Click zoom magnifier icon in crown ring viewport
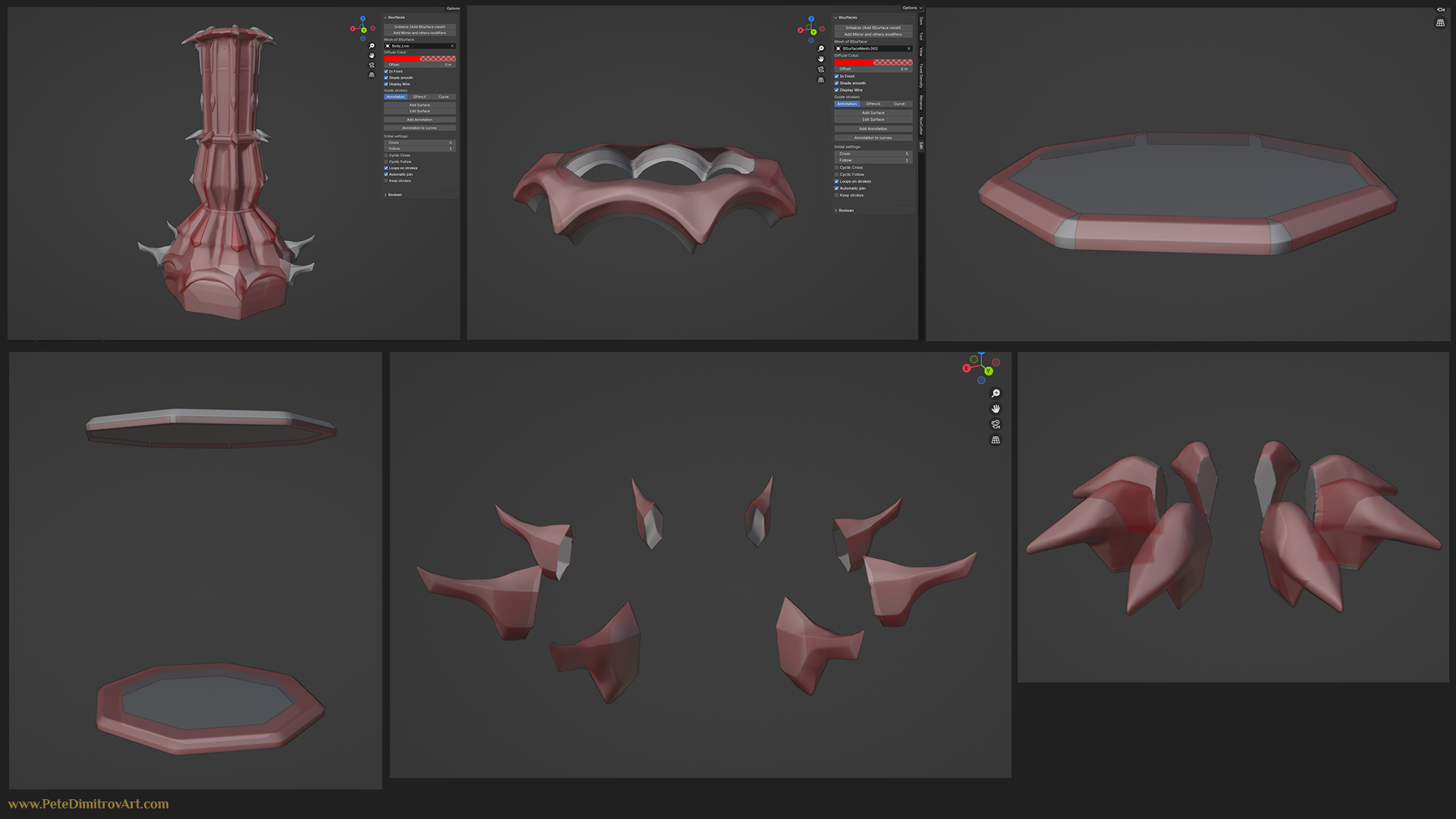The image size is (1456, 819). pos(821,49)
